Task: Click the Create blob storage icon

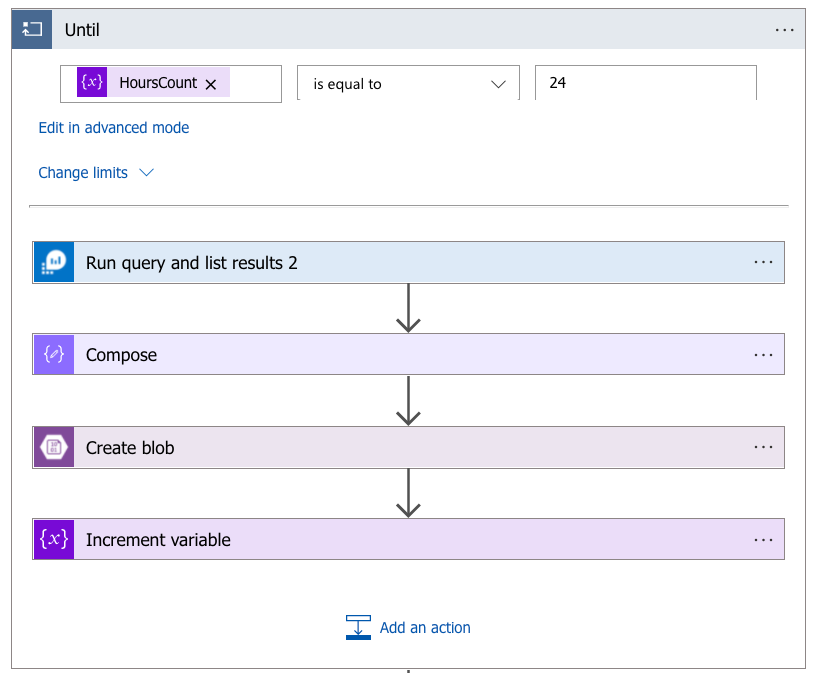Action: click(x=54, y=448)
